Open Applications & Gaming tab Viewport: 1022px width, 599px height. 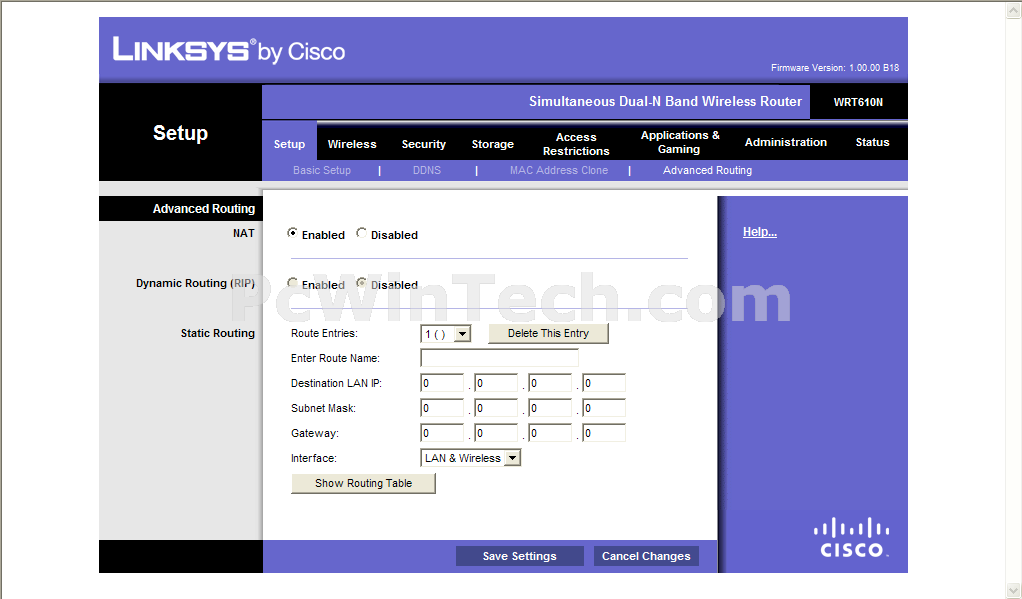(680, 142)
